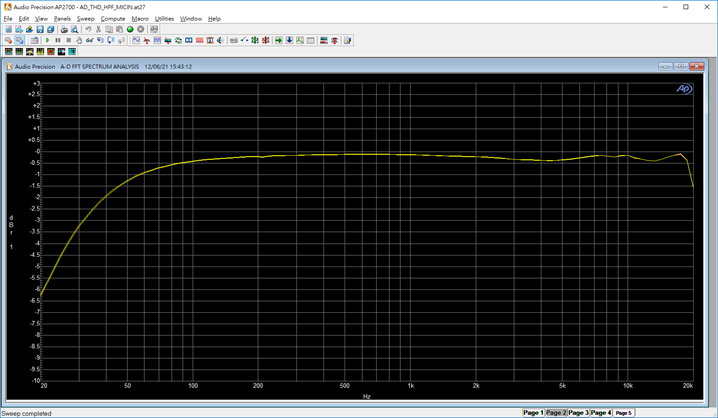Click the green Start Sweep play icon
Image resolution: width=718 pixels, height=418 pixels.
(48, 40)
